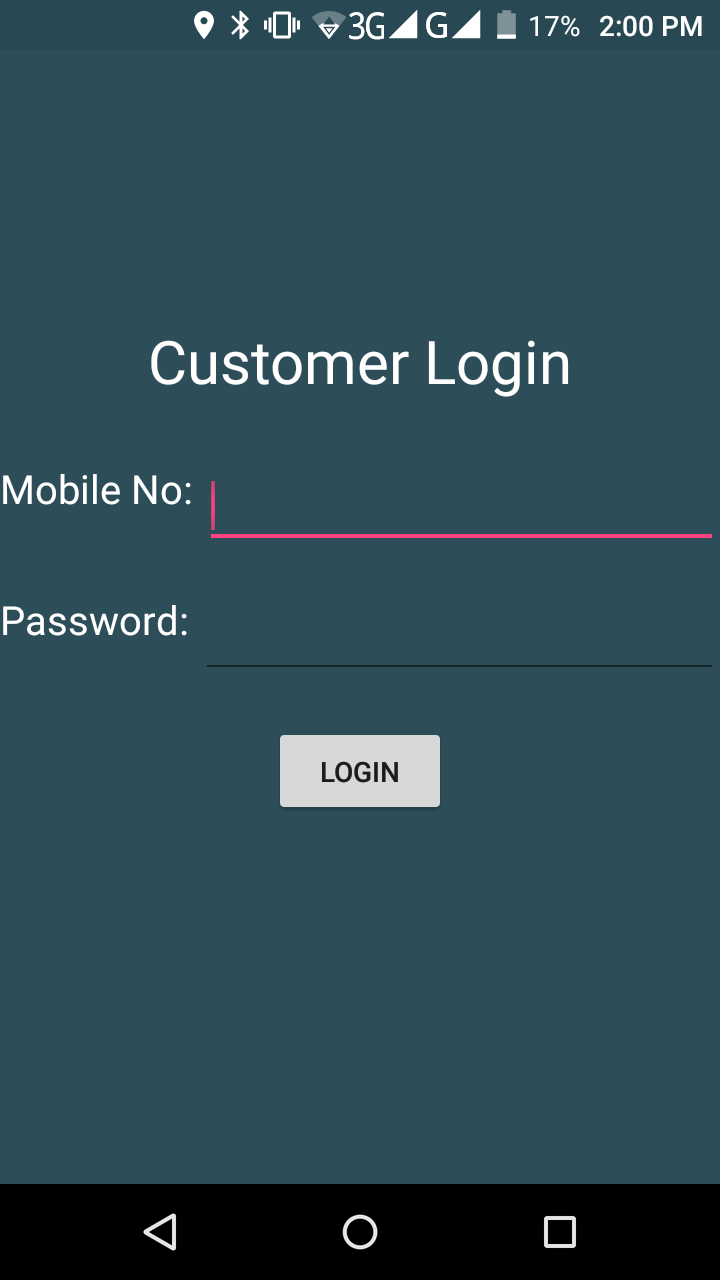The height and width of the screenshot is (1280, 720).
Task: Focus the Password input field
Action: 459,634
